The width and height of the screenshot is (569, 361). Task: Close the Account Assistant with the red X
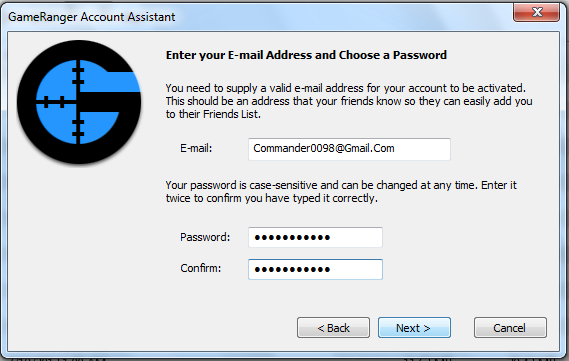536,12
